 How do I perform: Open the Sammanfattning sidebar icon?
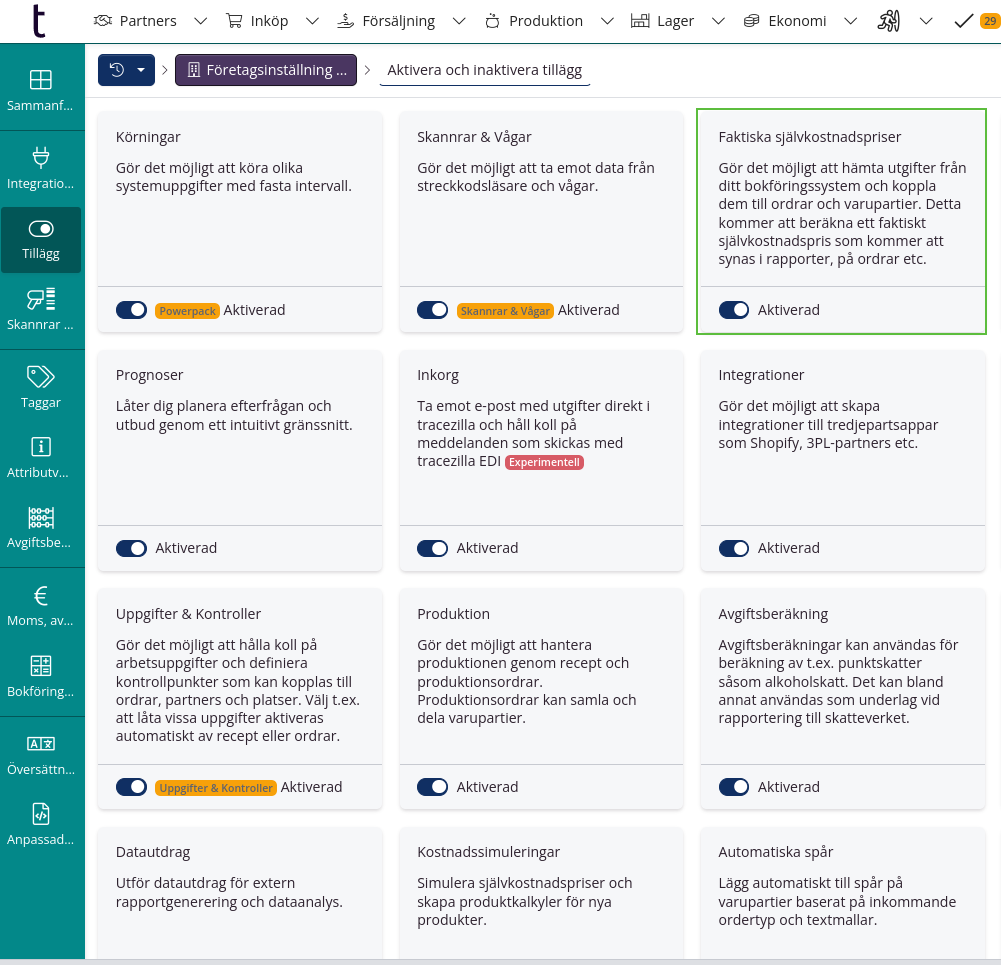pos(41,80)
